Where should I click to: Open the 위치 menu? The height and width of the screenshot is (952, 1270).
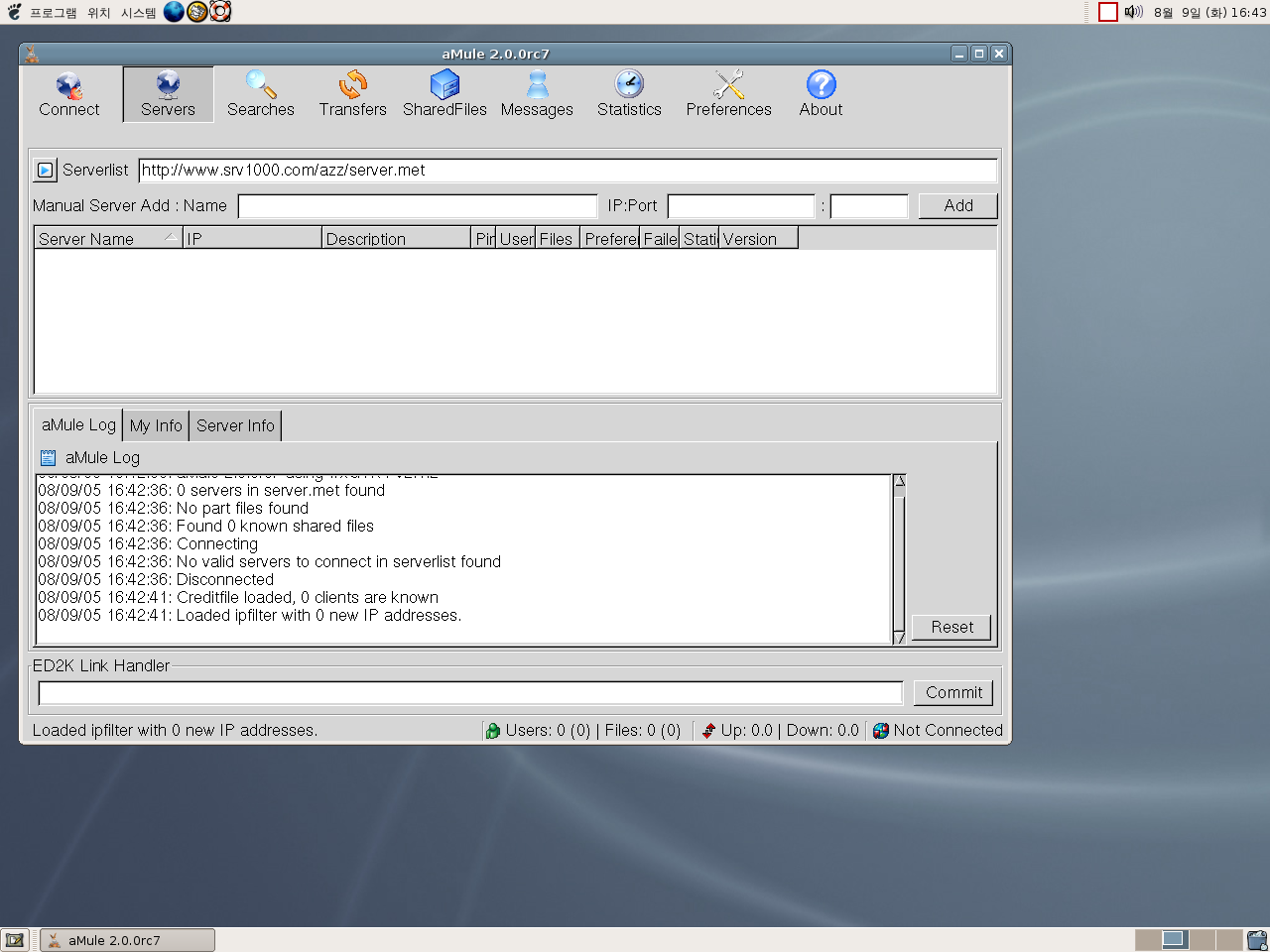tap(98, 13)
